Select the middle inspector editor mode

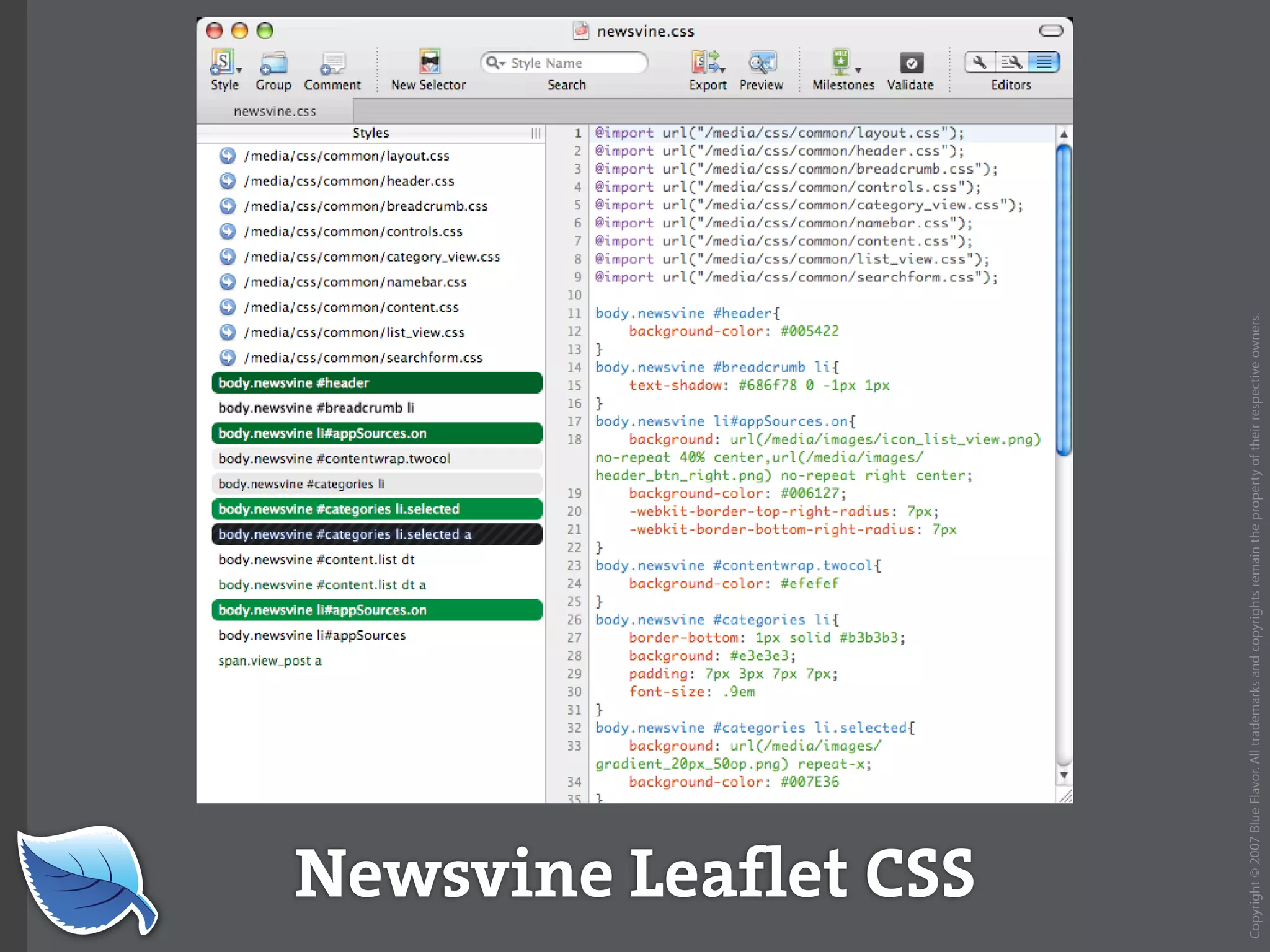[1011, 62]
